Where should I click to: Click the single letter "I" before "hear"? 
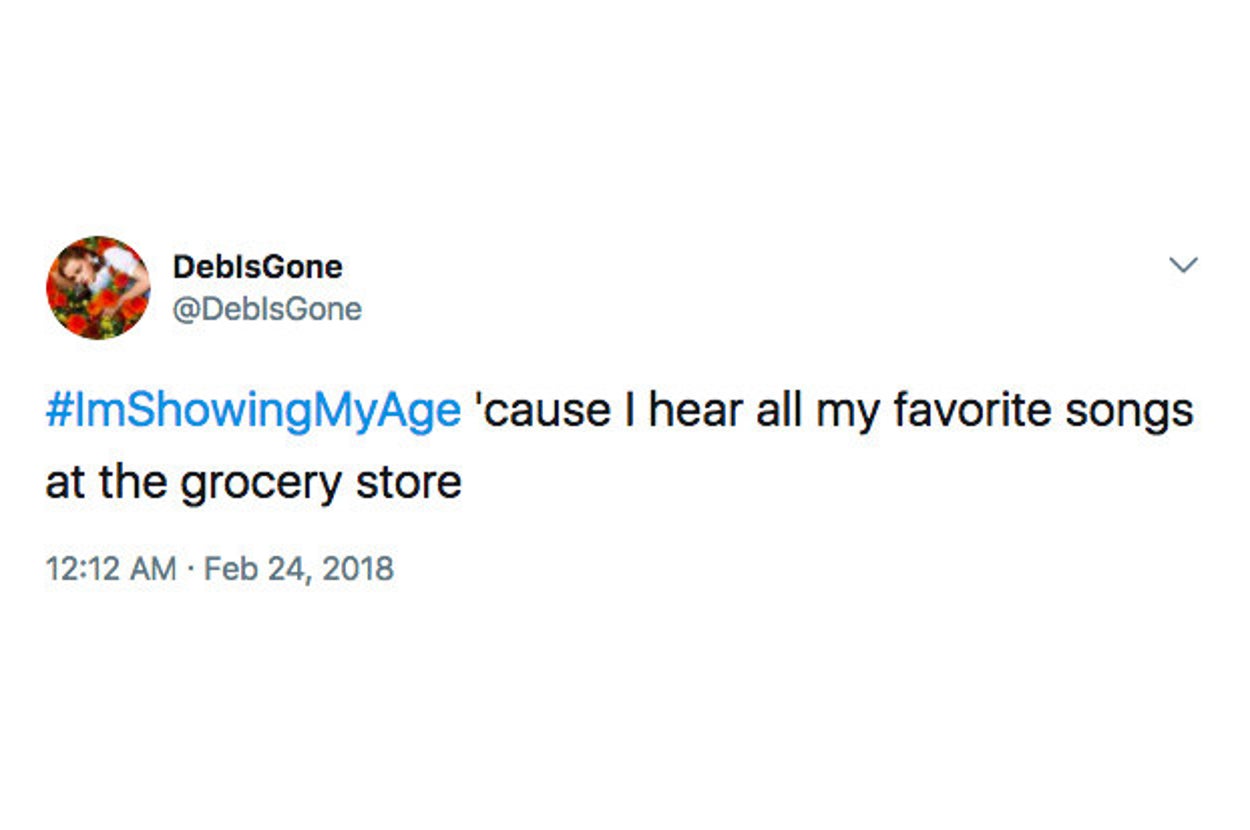[x=629, y=411]
